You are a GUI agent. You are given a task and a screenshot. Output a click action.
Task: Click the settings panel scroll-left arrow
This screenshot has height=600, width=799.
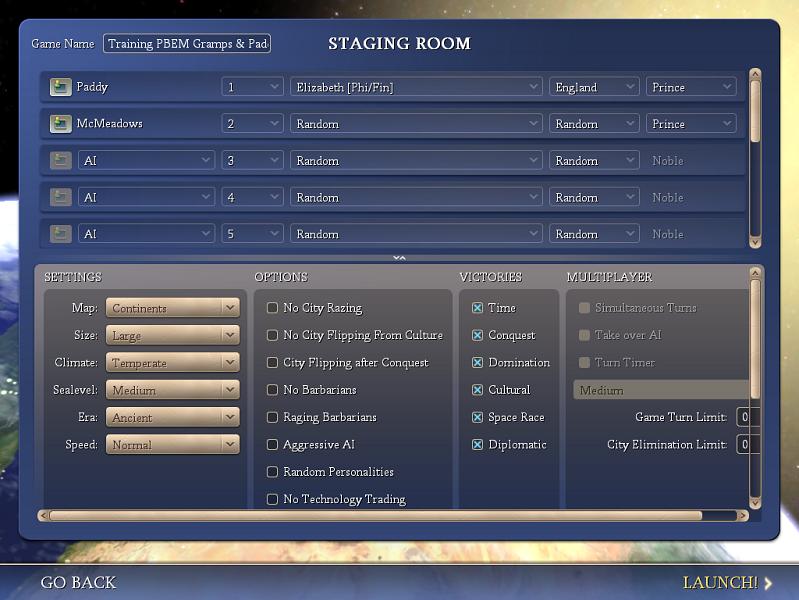coord(43,516)
